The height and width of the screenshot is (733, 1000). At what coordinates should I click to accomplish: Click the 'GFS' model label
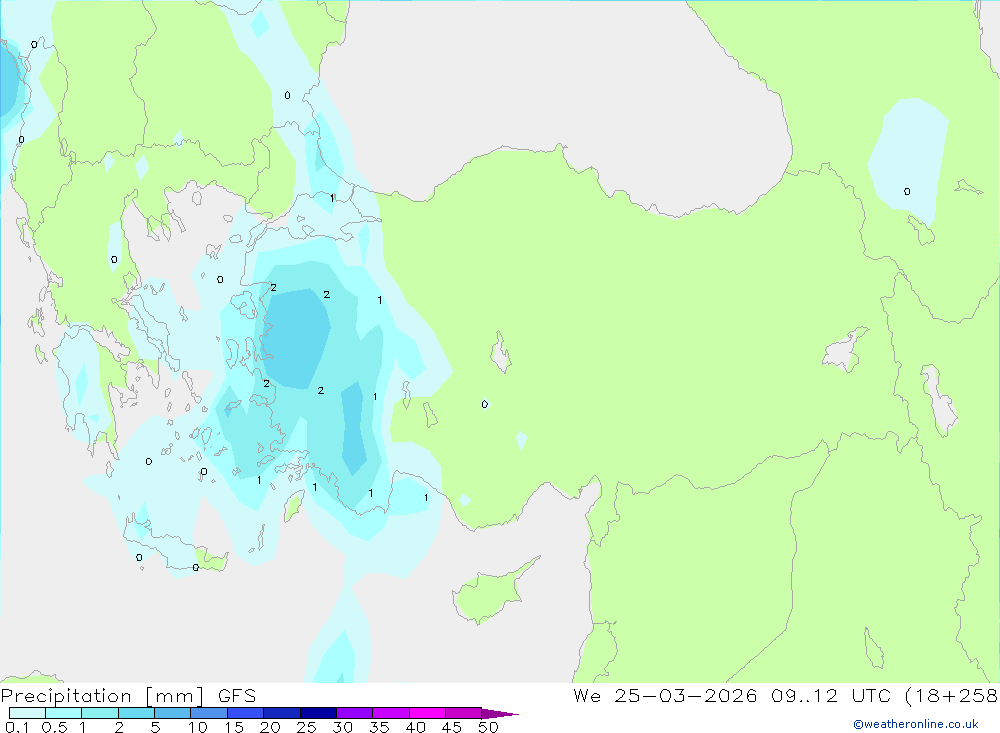pyautogui.click(x=237, y=696)
